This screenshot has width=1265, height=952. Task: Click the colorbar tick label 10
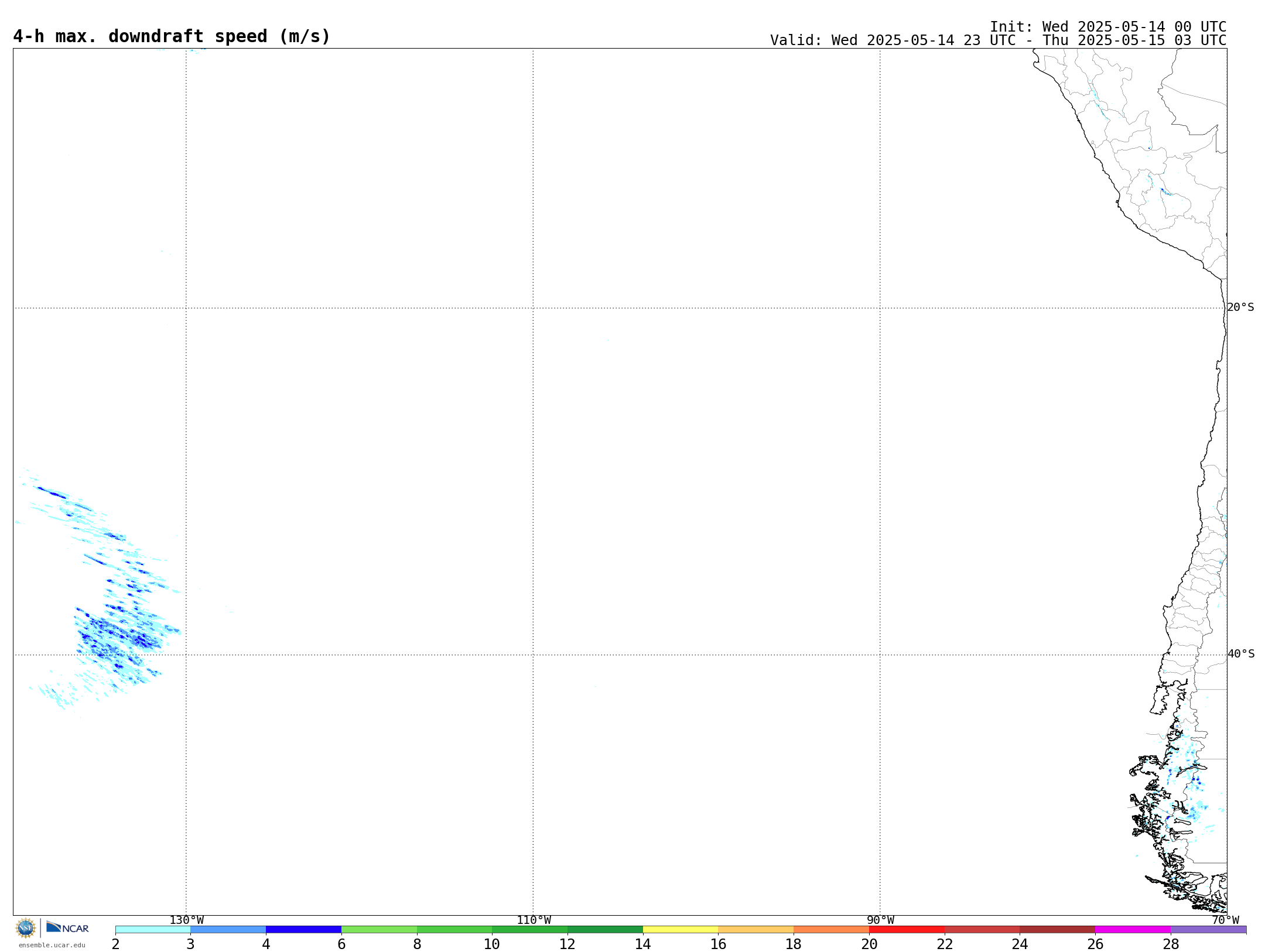tap(492, 944)
